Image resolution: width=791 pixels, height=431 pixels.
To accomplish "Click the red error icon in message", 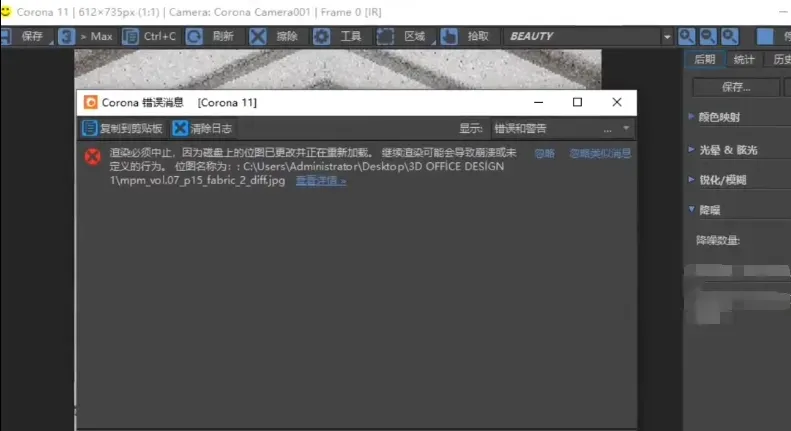I will tap(92, 157).
